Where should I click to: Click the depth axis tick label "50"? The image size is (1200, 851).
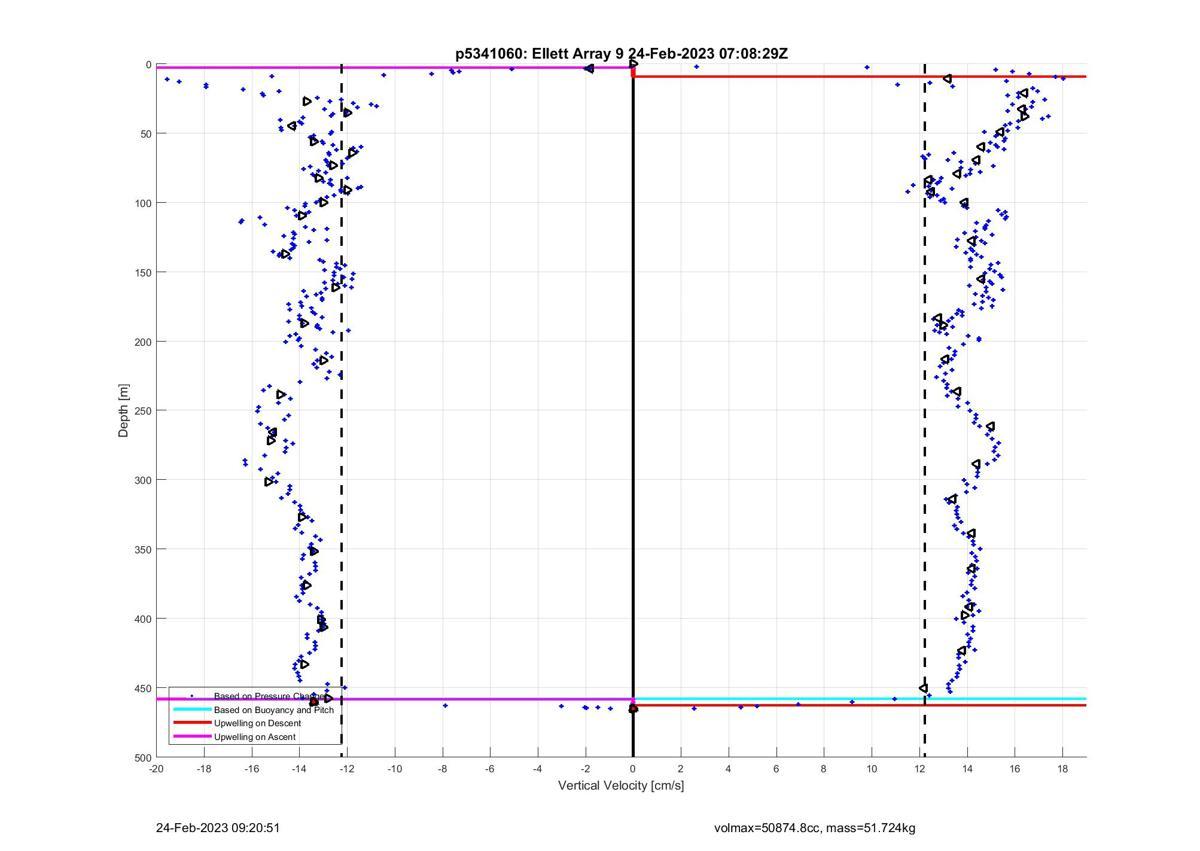[145, 134]
